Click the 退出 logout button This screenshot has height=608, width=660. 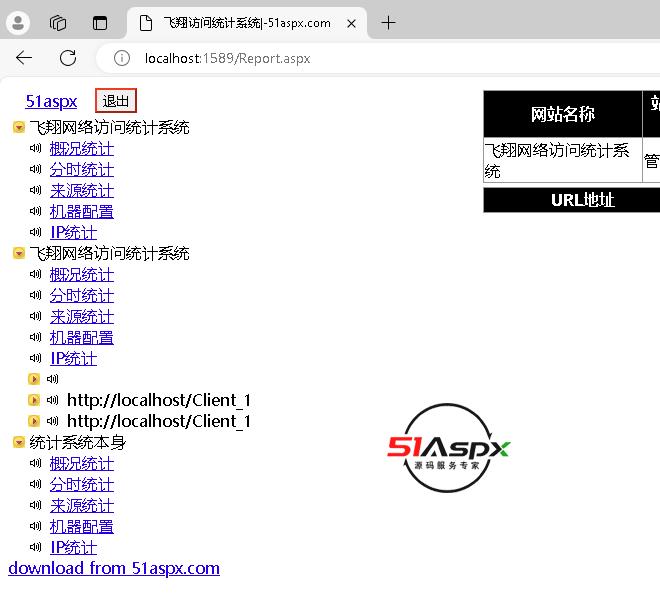click(116, 101)
